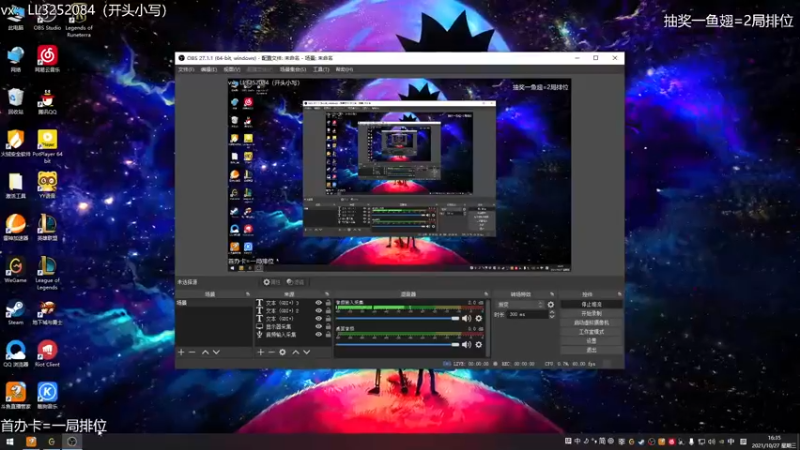Viewport: 800px width, 450px height.
Task: Remove selected source with the minus icon
Action: tap(271, 352)
